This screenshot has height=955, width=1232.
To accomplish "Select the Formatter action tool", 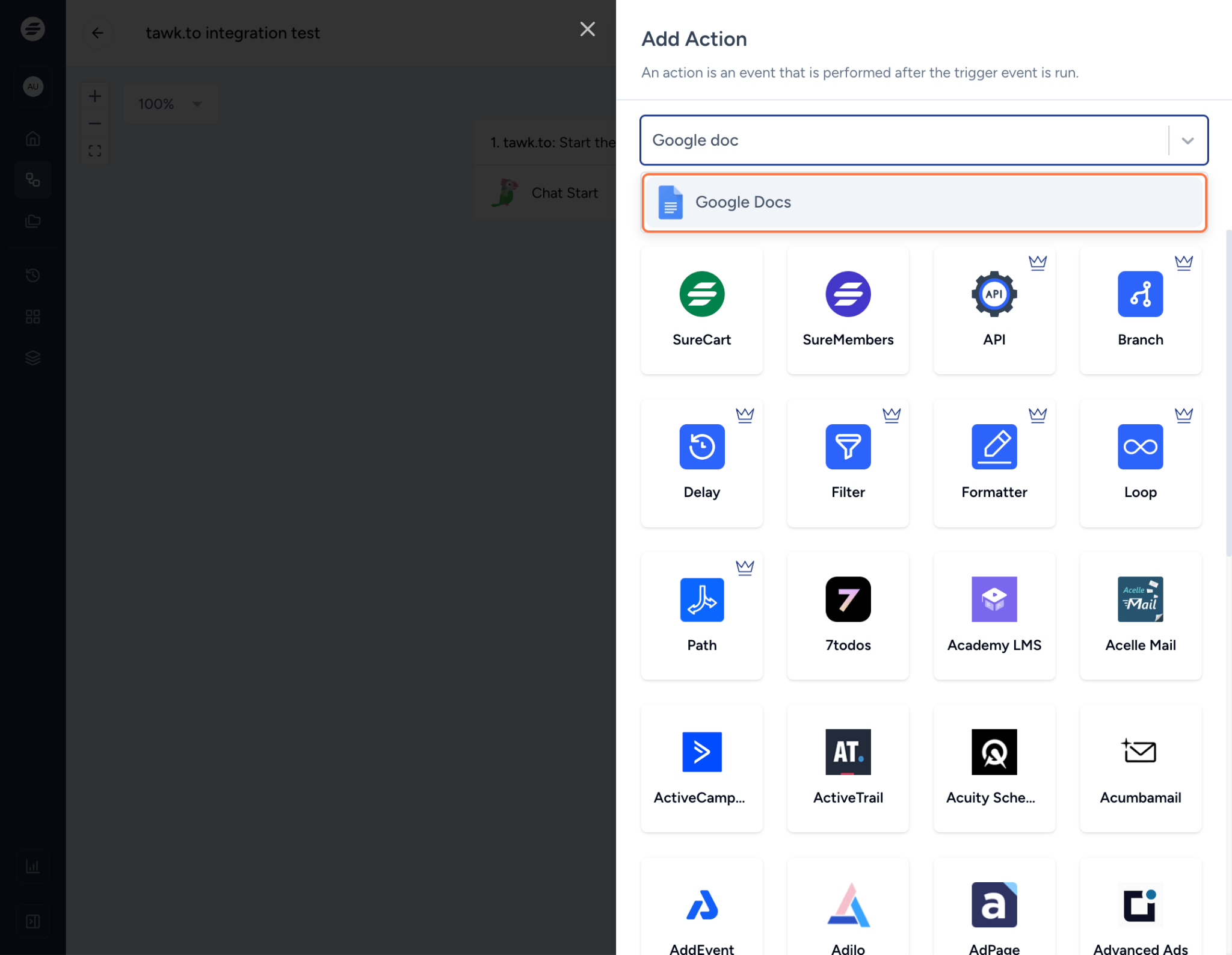I will click(994, 462).
